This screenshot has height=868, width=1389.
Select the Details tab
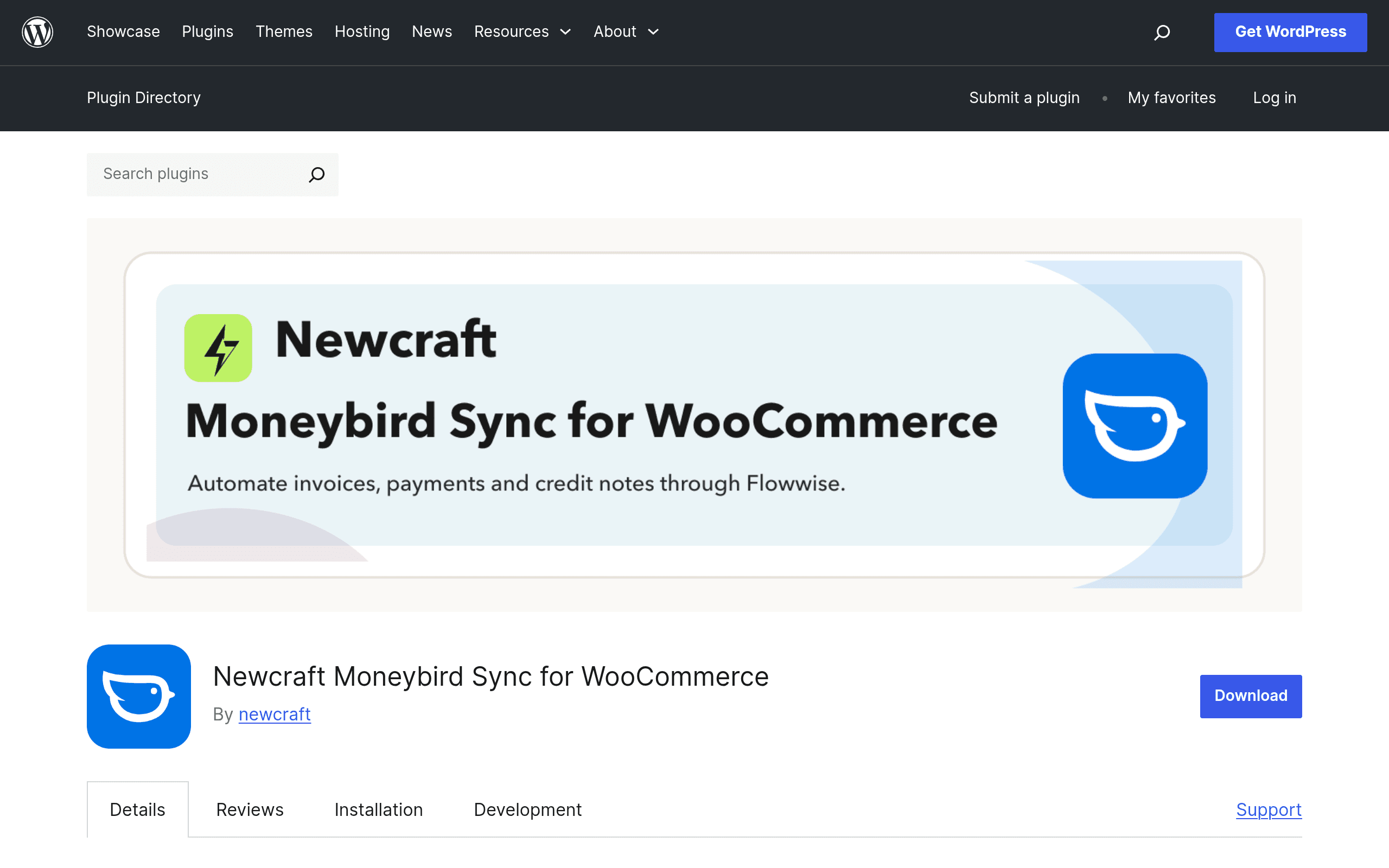(x=138, y=809)
